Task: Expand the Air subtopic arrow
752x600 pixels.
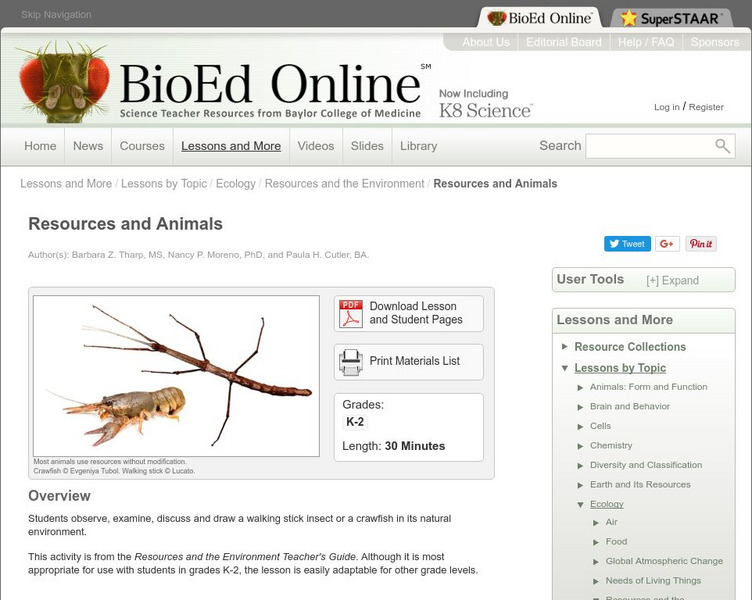Action: coord(596,523)
